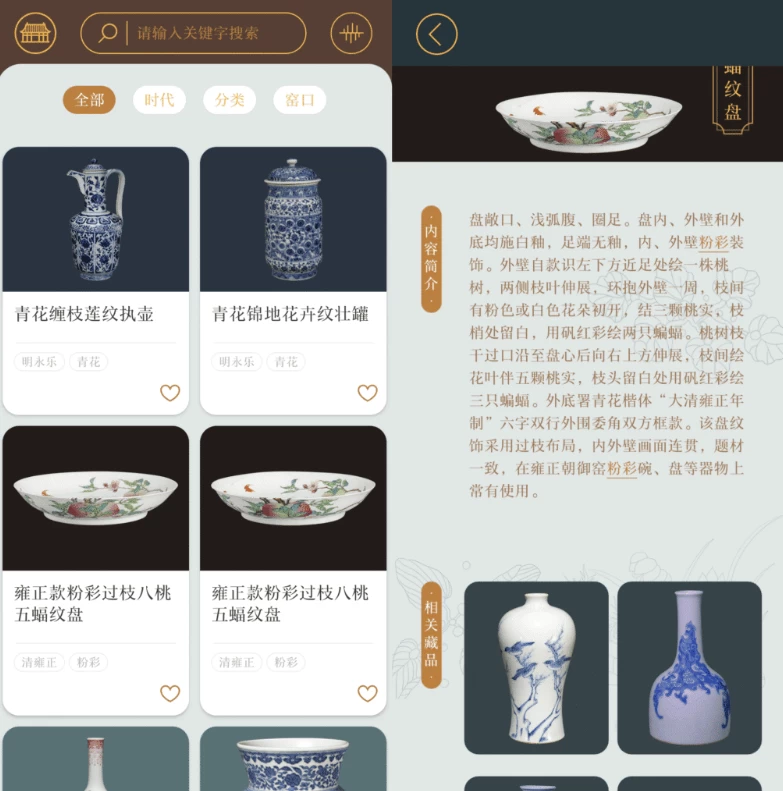Tap the search magnifier icon
Image resolution: width=783 pixels, height=791 pixels.
(107, 33)
